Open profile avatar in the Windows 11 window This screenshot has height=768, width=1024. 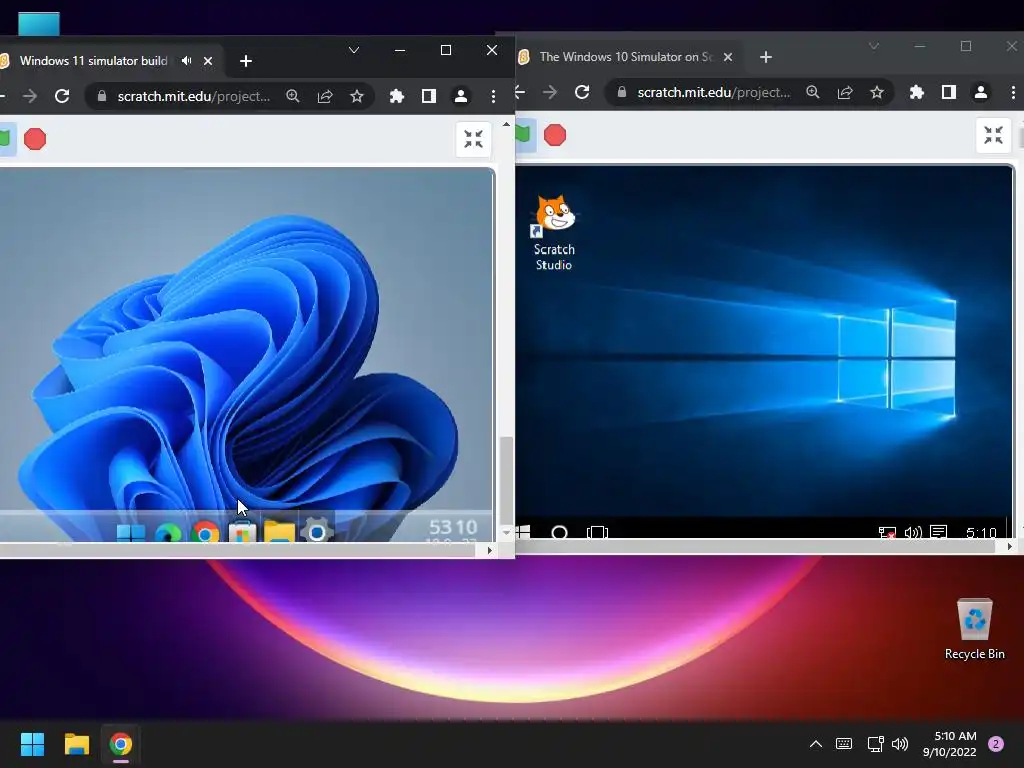point(460,96)
